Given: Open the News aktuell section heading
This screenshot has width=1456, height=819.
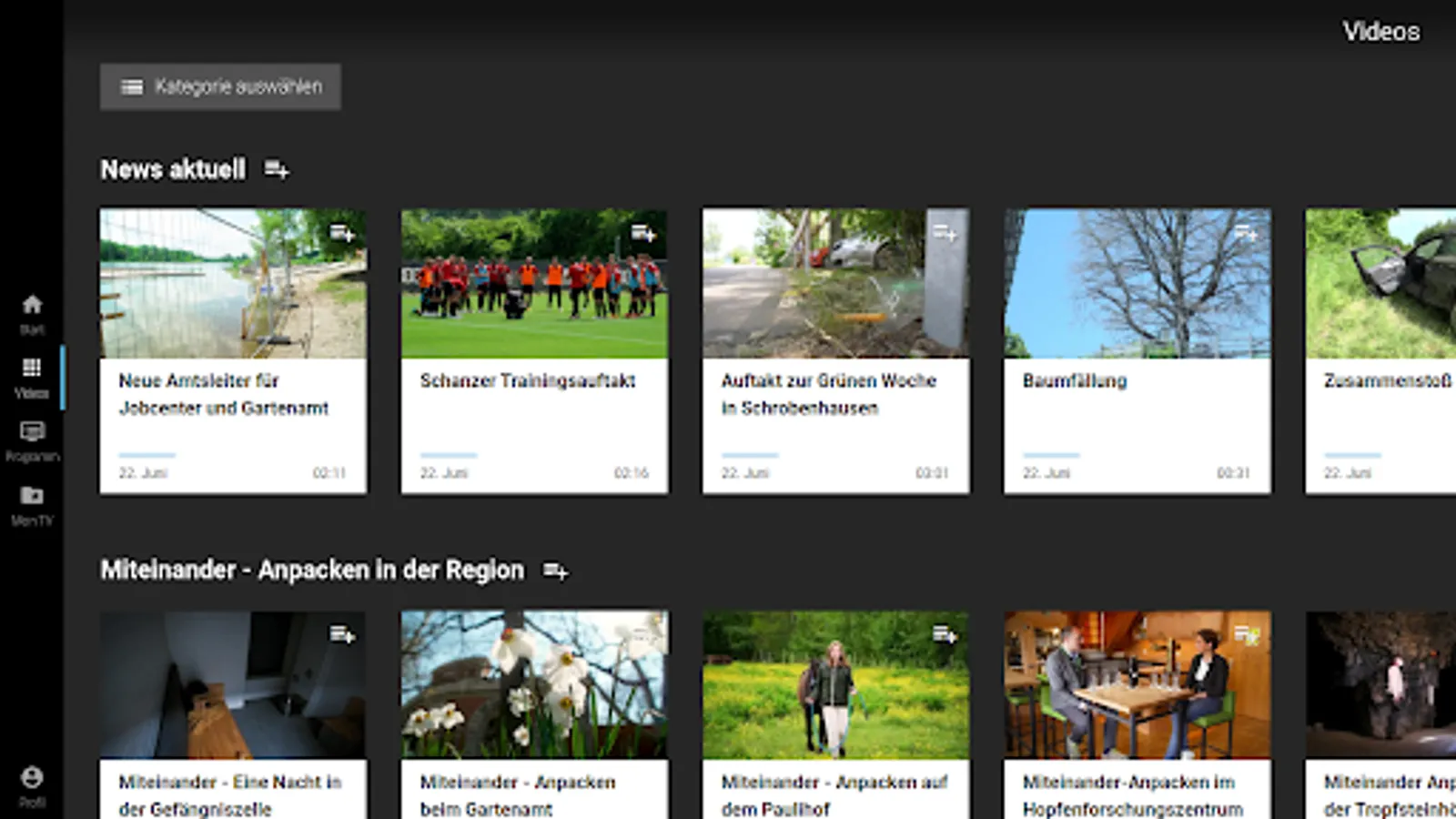Looking at the screenshot, I should (173, 169).
